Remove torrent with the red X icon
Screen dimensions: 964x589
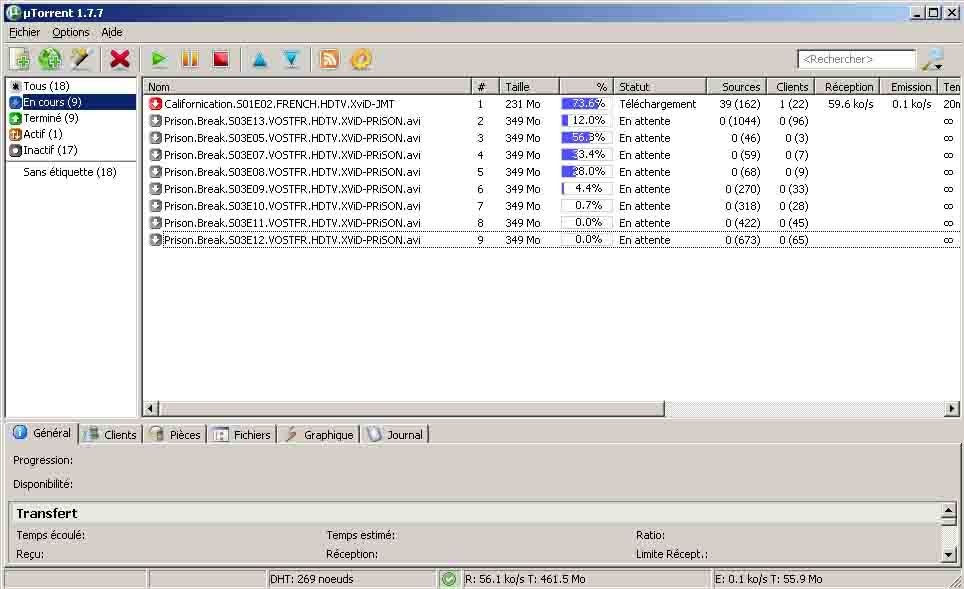[120, 59]
